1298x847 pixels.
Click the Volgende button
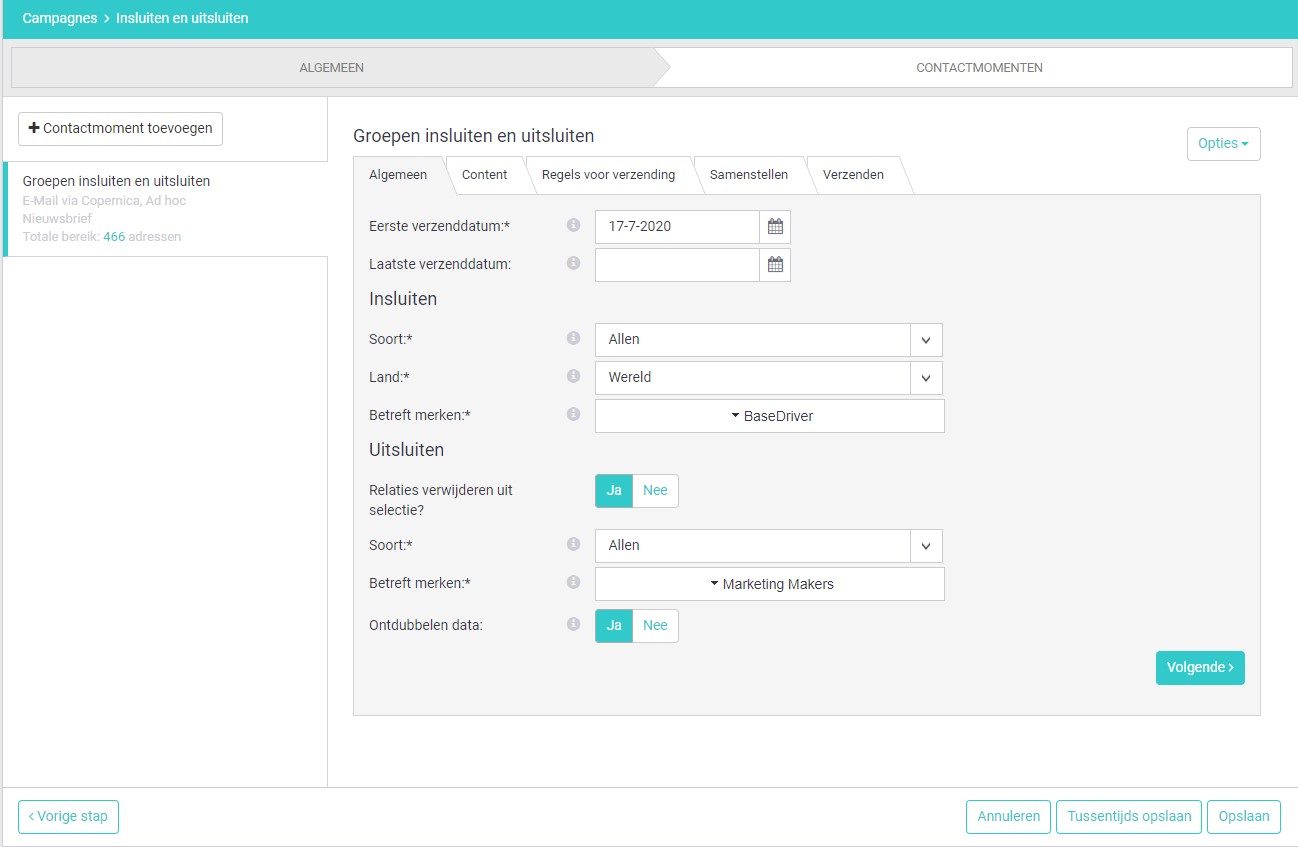pos(1200,668)
